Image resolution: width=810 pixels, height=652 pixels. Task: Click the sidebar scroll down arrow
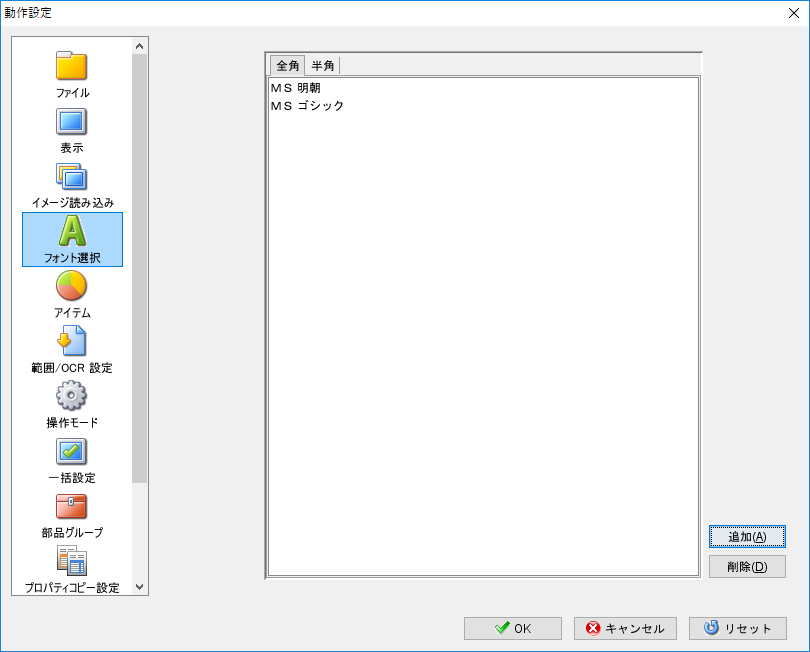pyautogui.click(x=139, y=587)
